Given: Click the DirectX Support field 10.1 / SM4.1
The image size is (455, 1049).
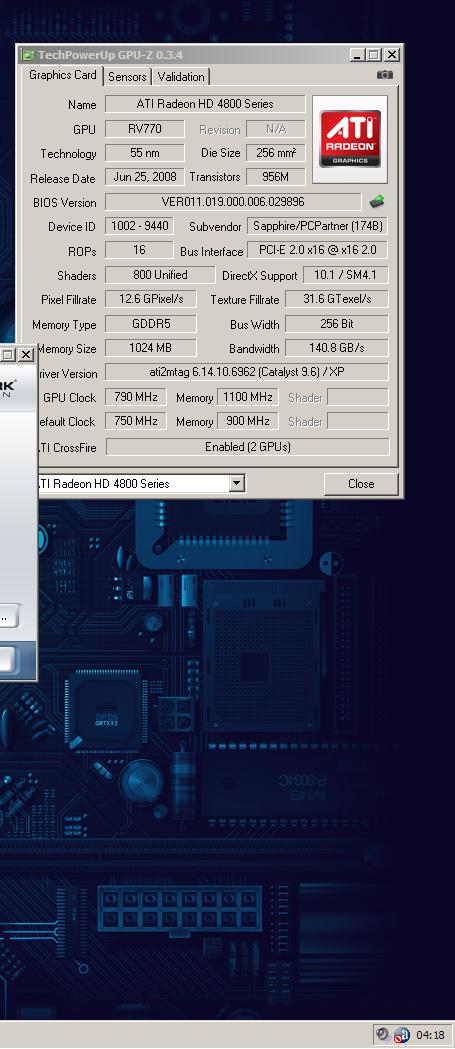Looking at the screenshot, I should tap(345, 274).
